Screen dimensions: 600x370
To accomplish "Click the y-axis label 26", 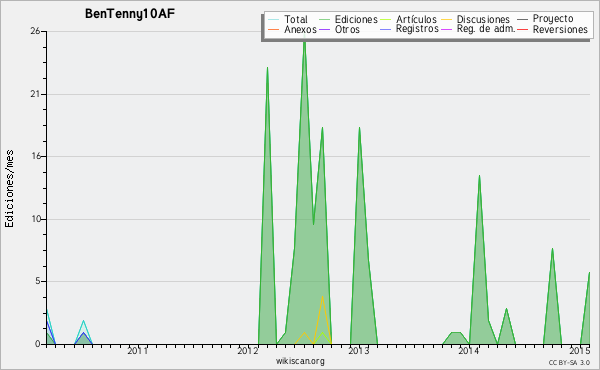I will [x=35, y=31].
